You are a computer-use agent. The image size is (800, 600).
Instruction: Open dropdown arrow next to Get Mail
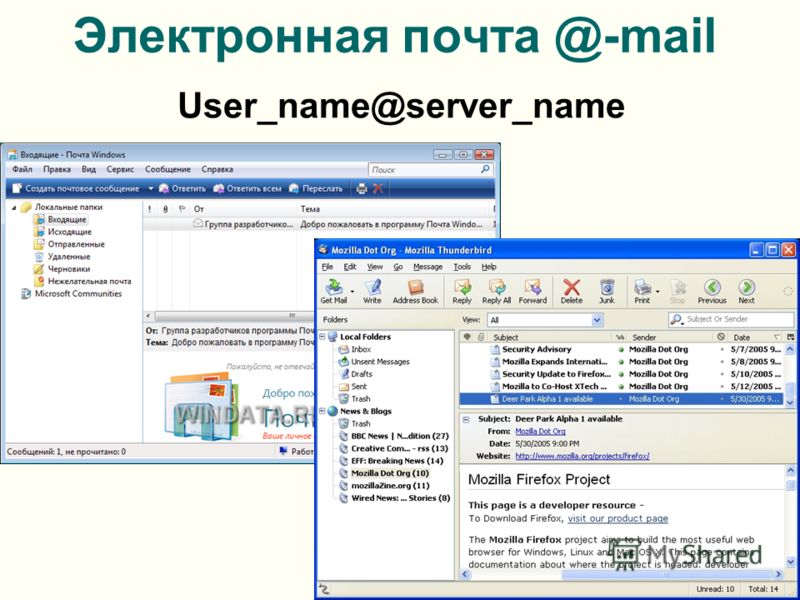[x=353, y=291]
